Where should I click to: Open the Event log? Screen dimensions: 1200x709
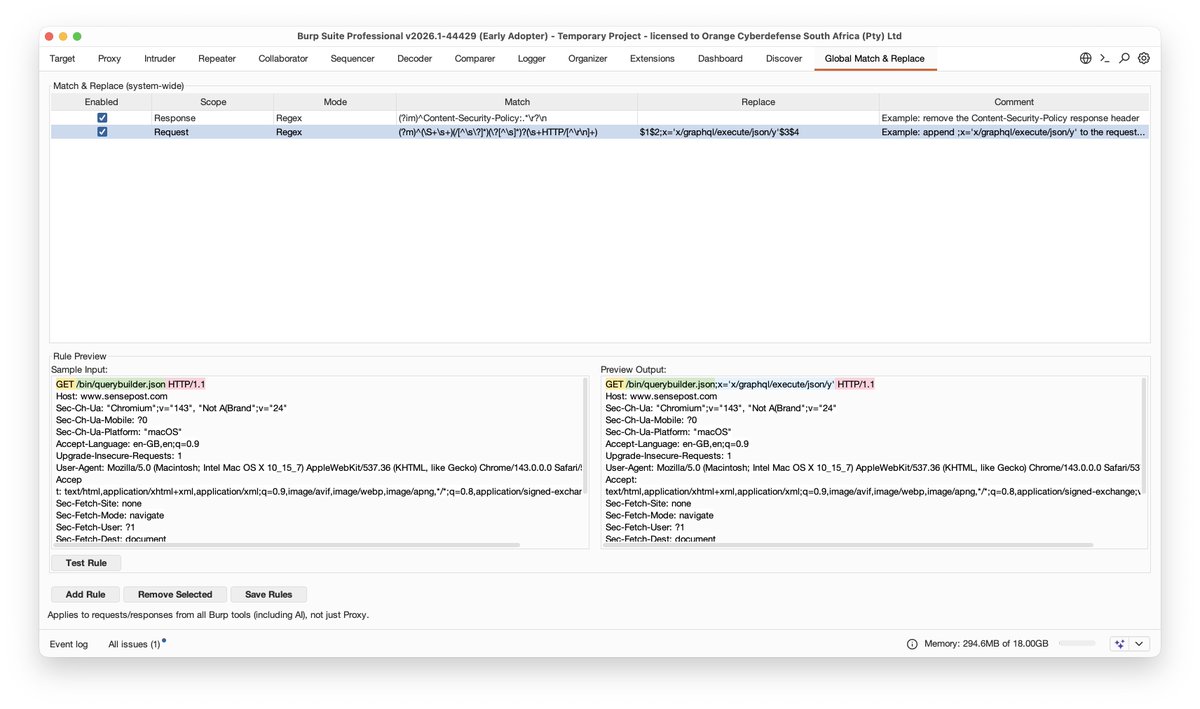point(69,644)
